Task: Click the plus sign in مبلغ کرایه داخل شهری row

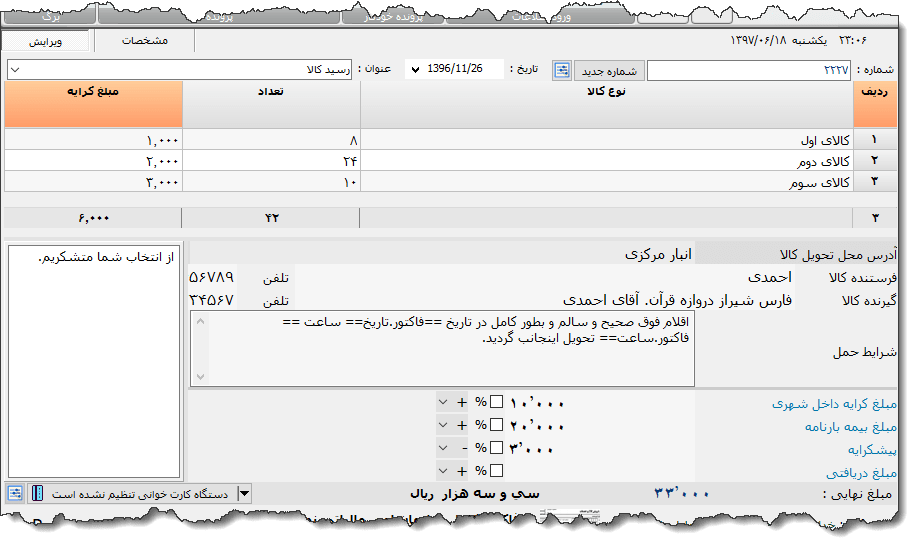Action: (462, 402)
